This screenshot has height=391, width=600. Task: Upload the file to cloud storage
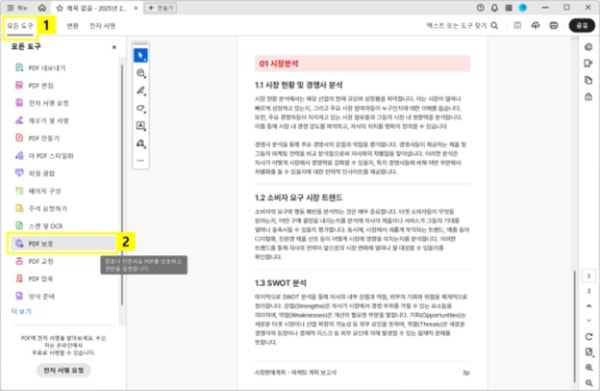pos(535,26)
